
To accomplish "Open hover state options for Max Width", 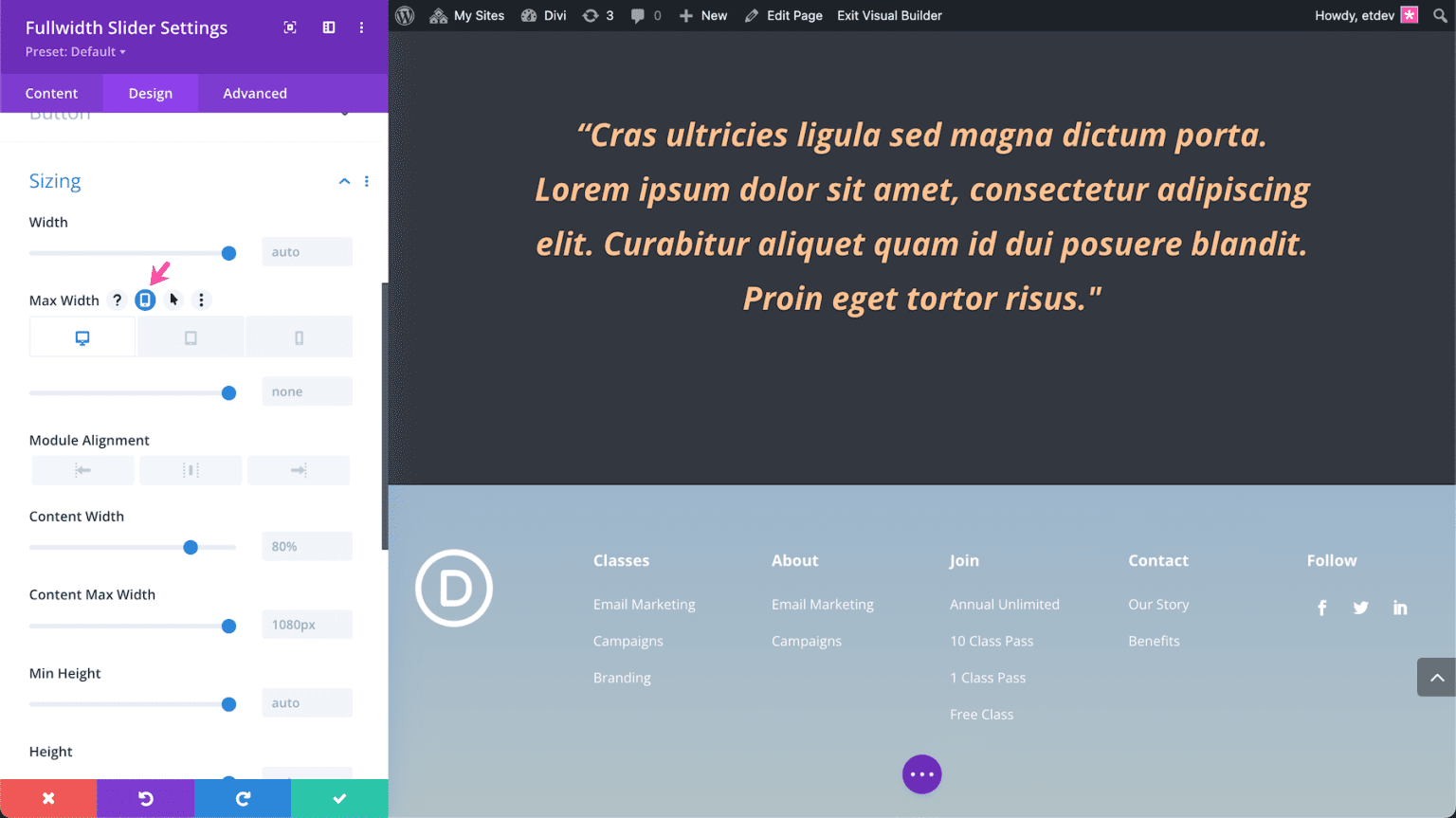I will pyautogui.click(x=173, y=300).
